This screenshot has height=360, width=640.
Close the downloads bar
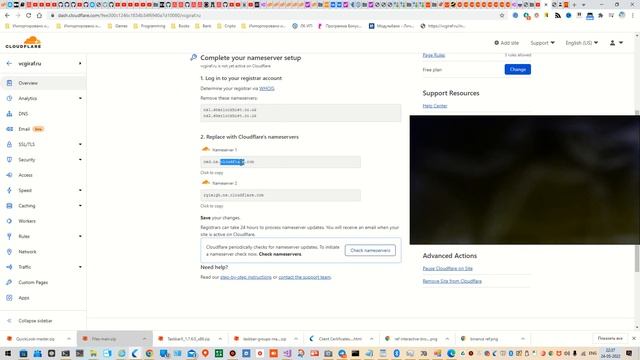click(x=634, y=338)
